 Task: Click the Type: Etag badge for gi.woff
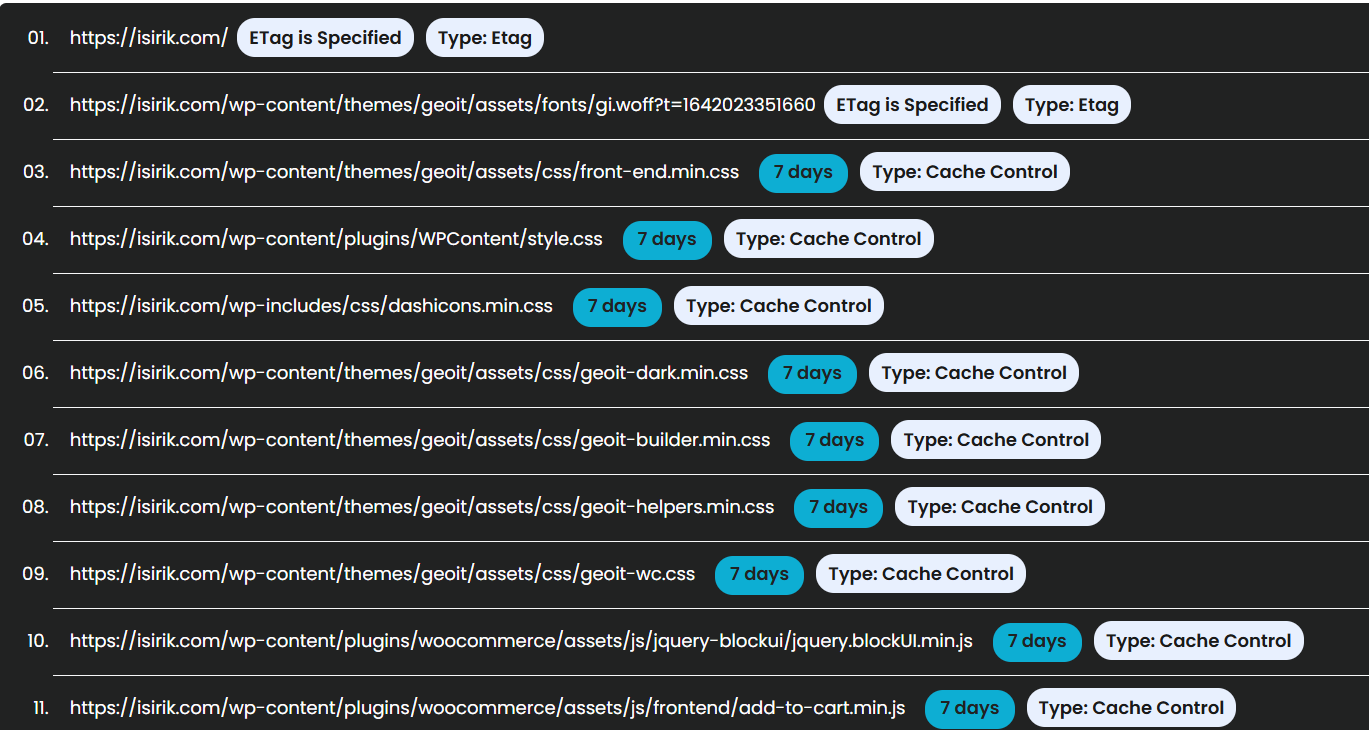[1072, 105]
